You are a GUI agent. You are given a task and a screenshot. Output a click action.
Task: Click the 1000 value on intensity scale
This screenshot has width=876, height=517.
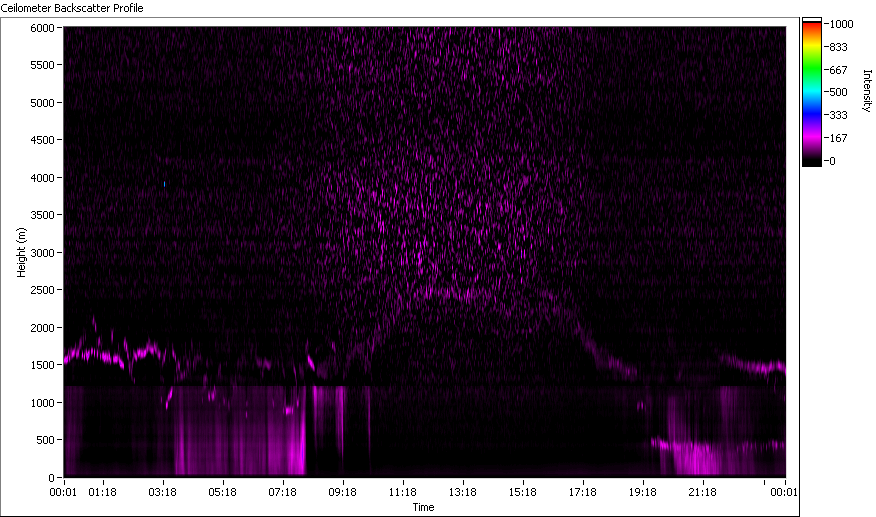coord(841,24)
